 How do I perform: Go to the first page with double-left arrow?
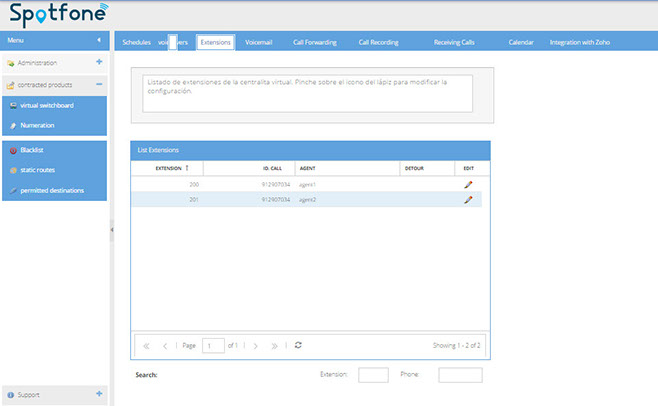tap(147, 345)
